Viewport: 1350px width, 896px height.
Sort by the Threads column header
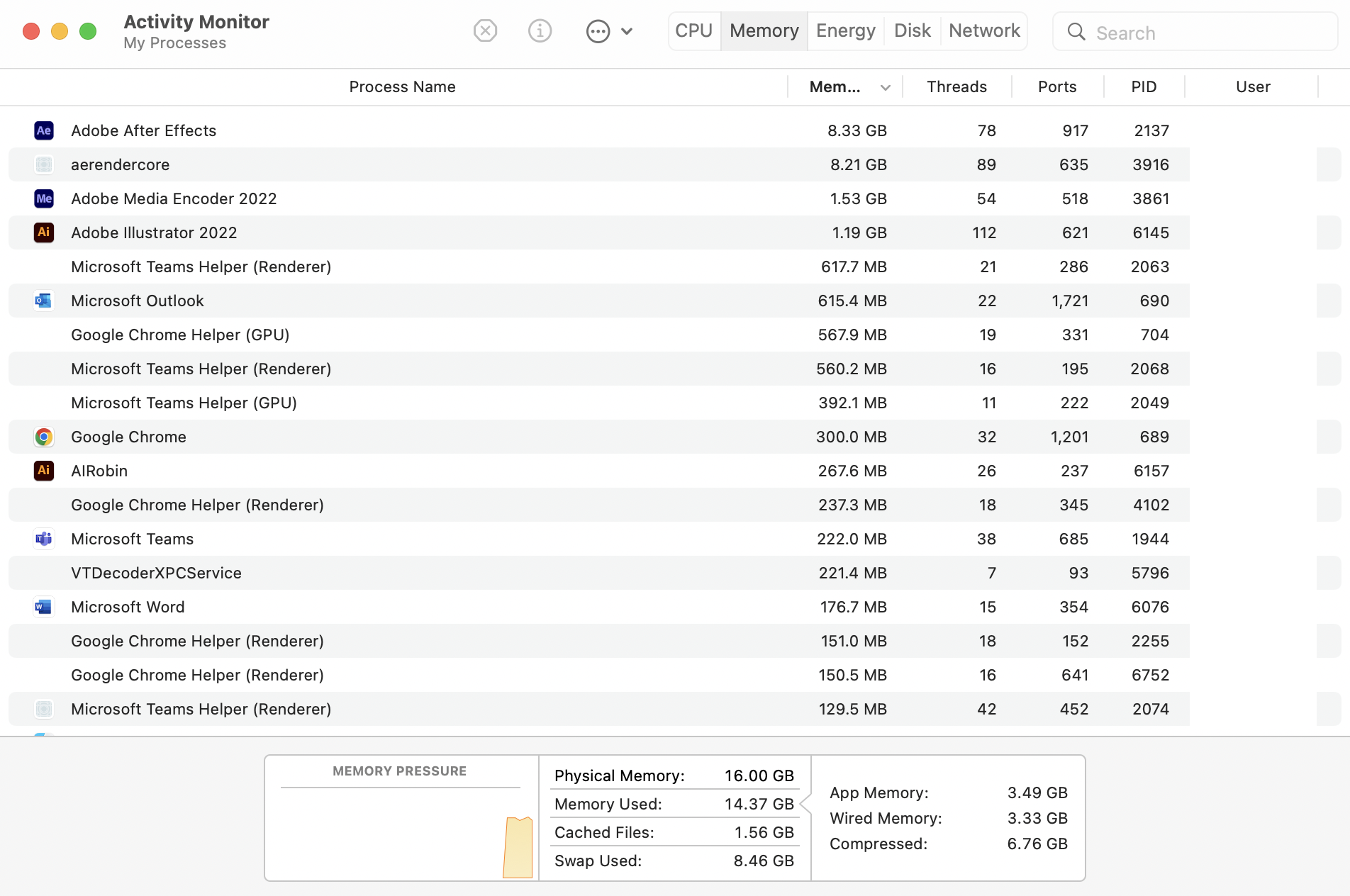956,87
